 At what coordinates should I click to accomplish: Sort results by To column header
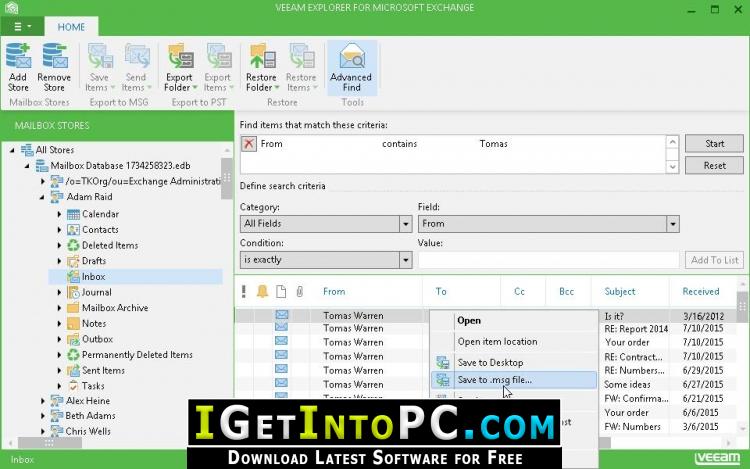pos(441,292)
